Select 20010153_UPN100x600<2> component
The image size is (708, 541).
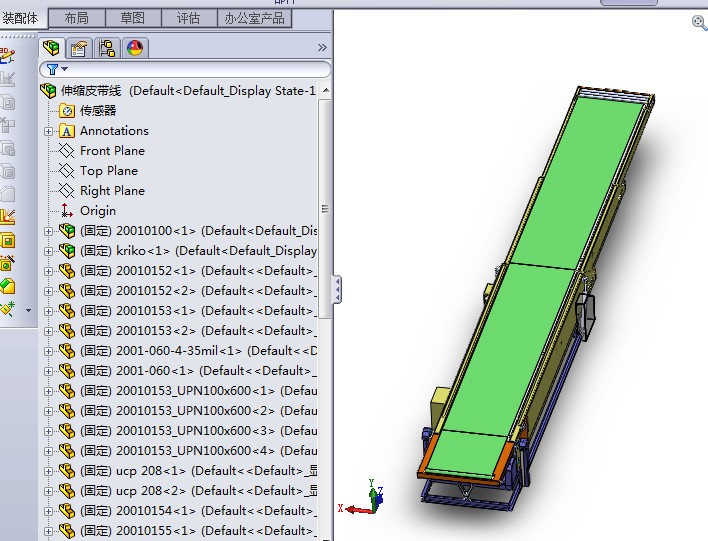pos(188,411)
